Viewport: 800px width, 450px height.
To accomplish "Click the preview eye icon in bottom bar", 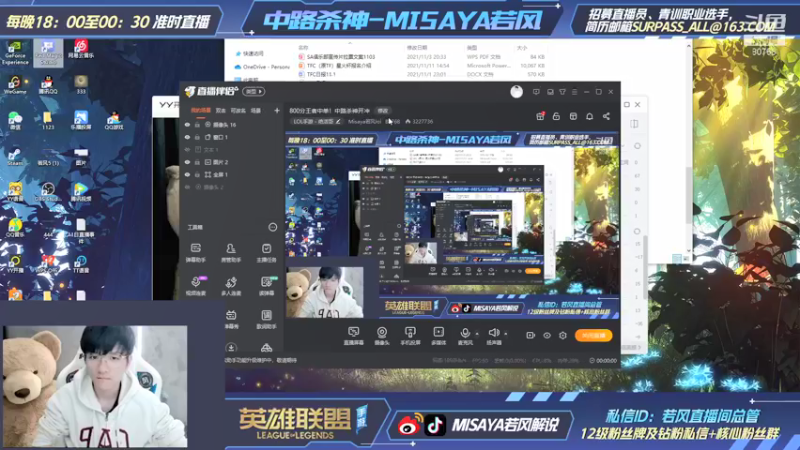I will click(546, 335).
